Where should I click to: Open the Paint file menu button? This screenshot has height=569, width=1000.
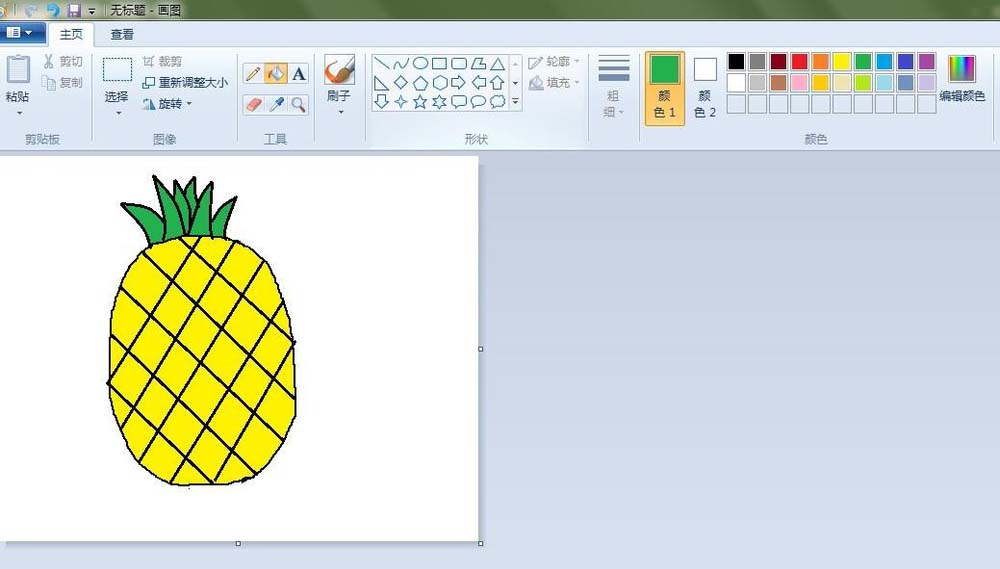21,33
